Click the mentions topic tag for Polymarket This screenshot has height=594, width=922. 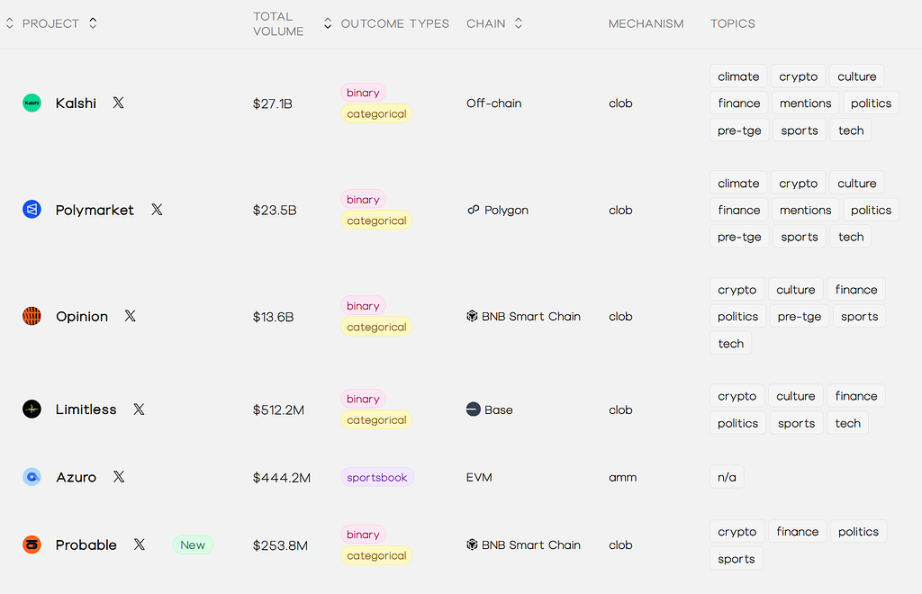pos(805,210)
